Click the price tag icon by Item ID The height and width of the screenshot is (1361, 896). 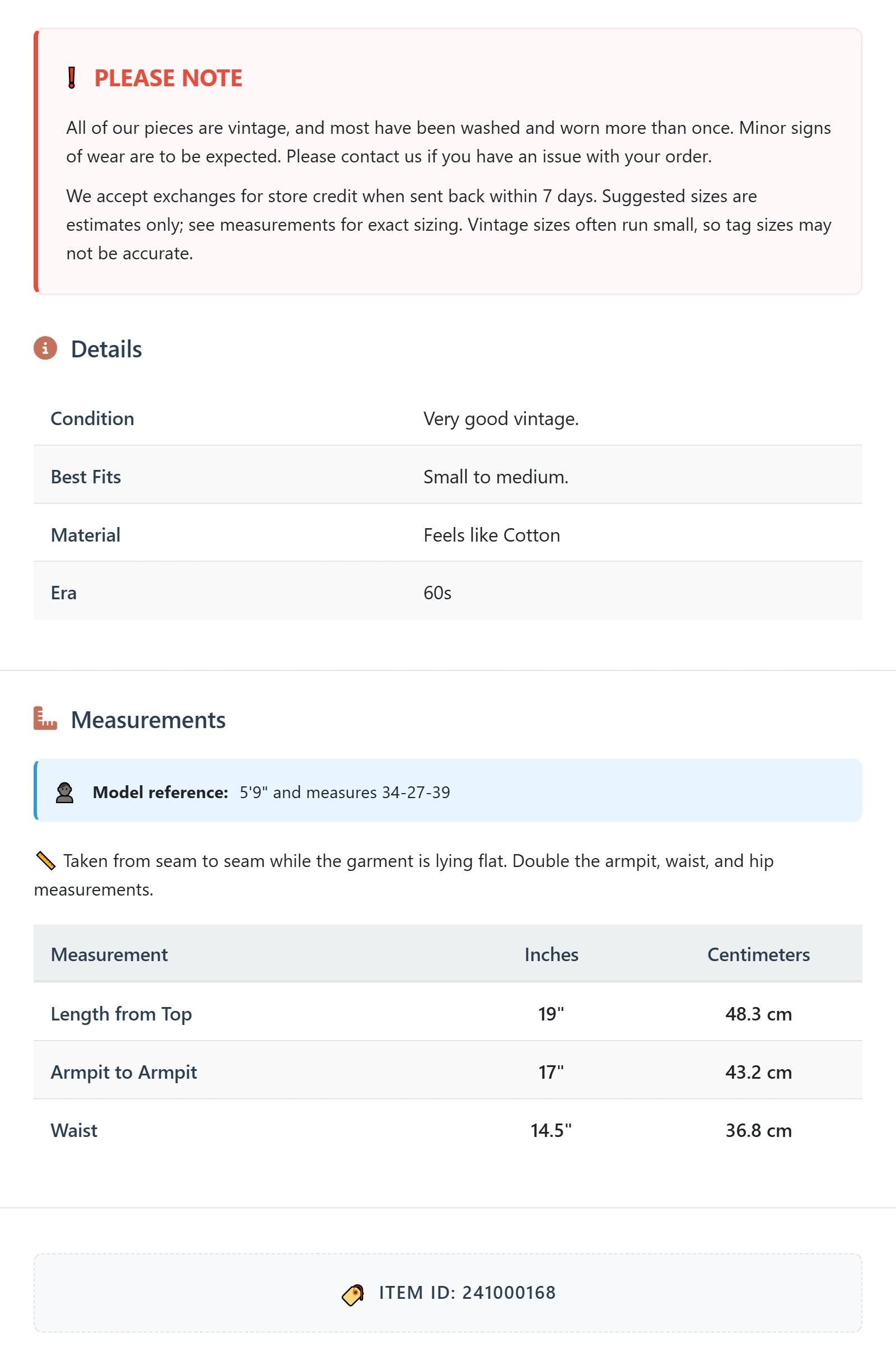(353, 1295)
